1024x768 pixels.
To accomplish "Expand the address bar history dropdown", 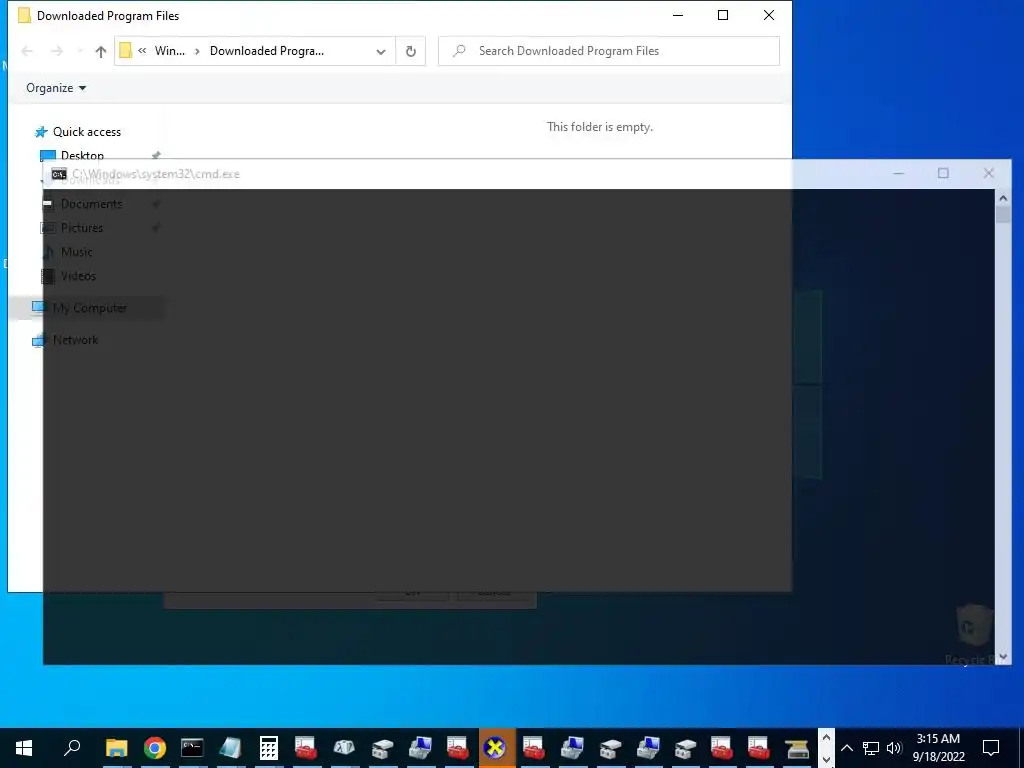I will point(381,52).
